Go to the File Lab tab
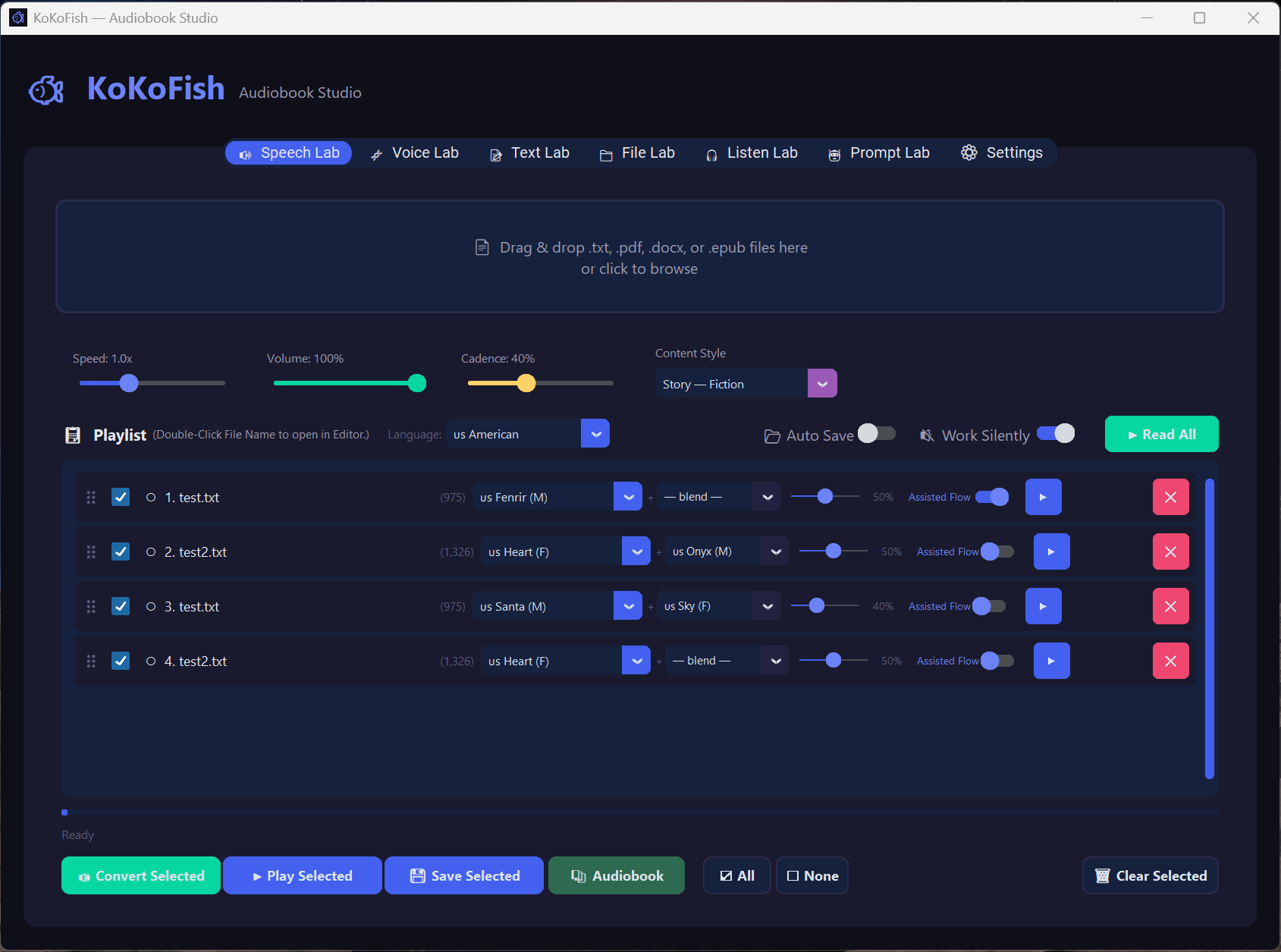 (637, 152)
